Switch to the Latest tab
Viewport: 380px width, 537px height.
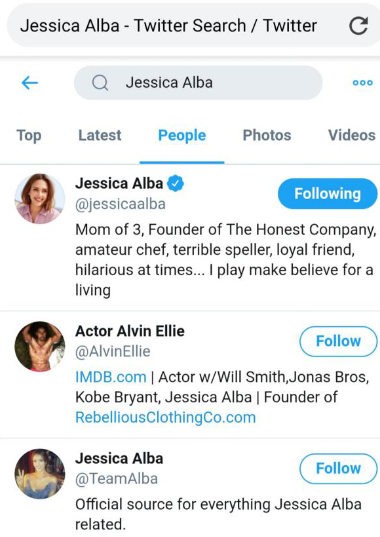tap(100, 135)
